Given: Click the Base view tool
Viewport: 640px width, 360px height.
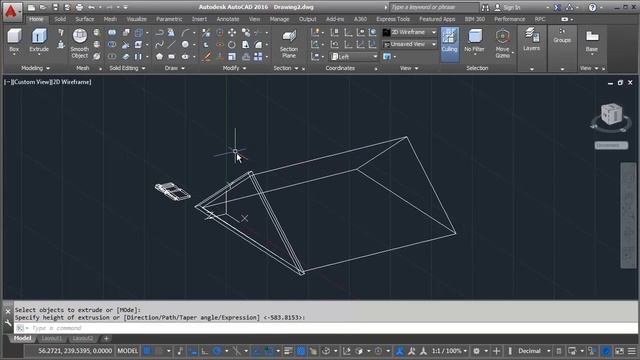Looking at the screenshot, I should point(591,41).
